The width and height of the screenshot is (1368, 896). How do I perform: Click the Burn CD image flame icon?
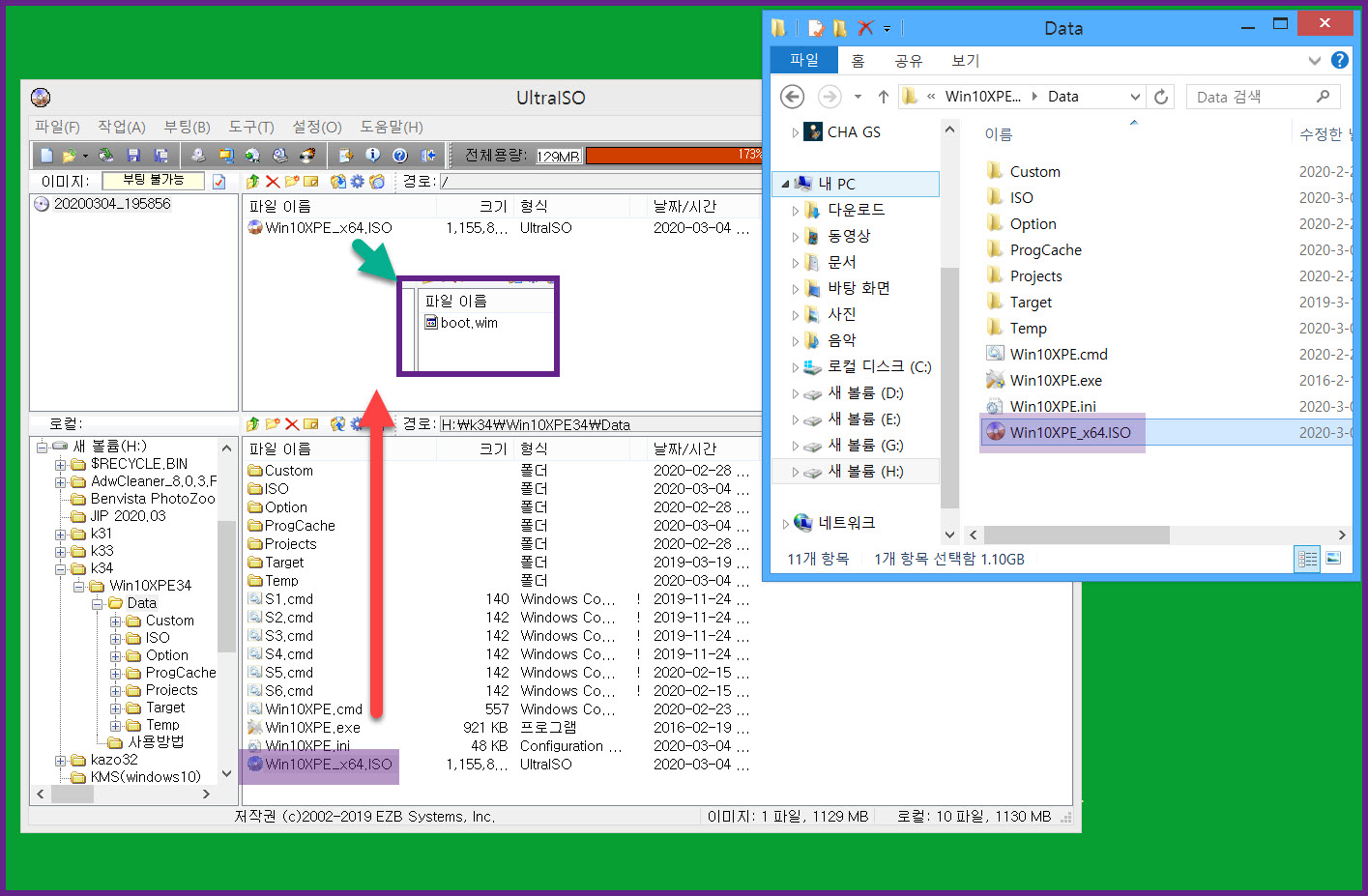point(306,155)
